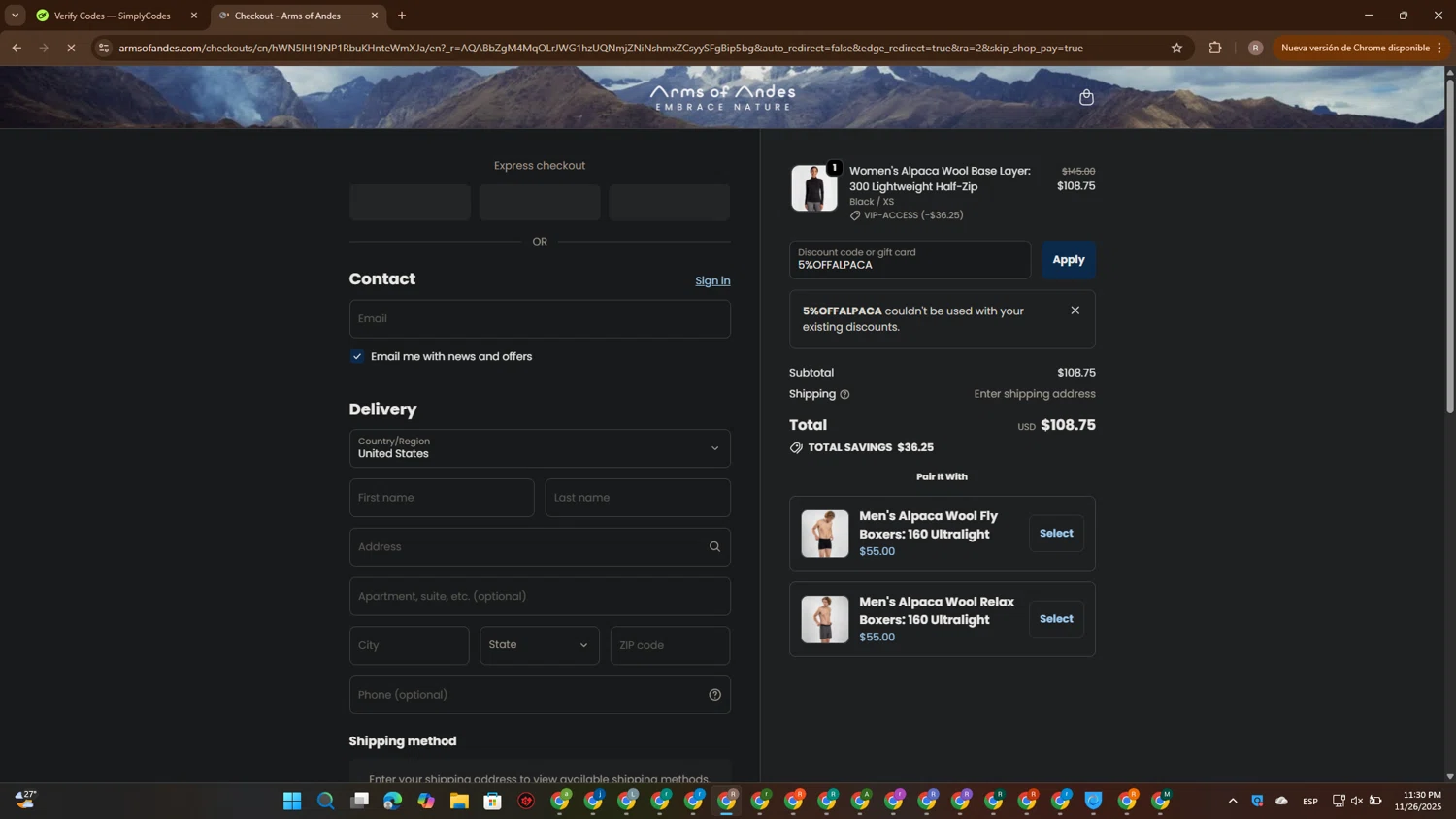Click the City input field

click(409, 645)
